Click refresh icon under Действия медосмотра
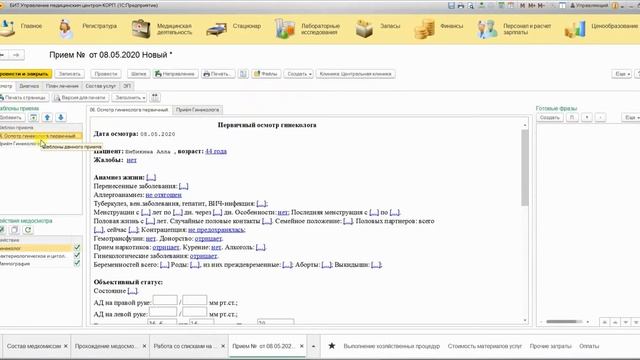The height and width of the screenshot is (360, 640). [x=28, y=230]
